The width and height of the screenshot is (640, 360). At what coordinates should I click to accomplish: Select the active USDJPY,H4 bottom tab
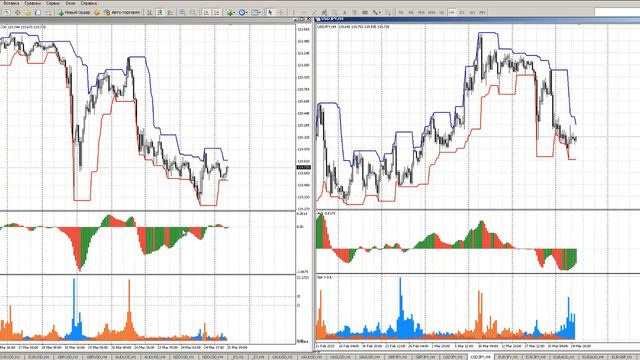point(481,357)
